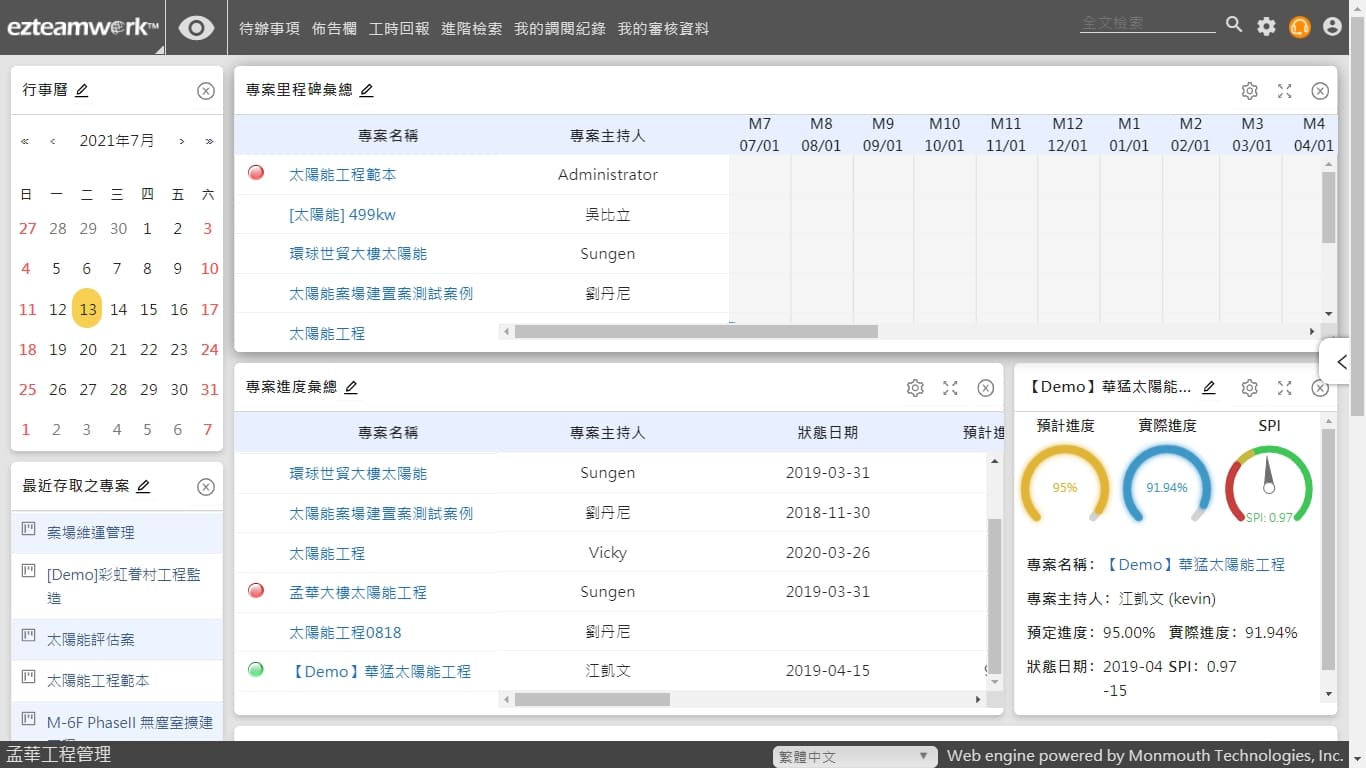Image resolution: width=1366 pixels, height=768 pixels.
Task: Open the 工時回報 menu item
Action: point(398,29)
